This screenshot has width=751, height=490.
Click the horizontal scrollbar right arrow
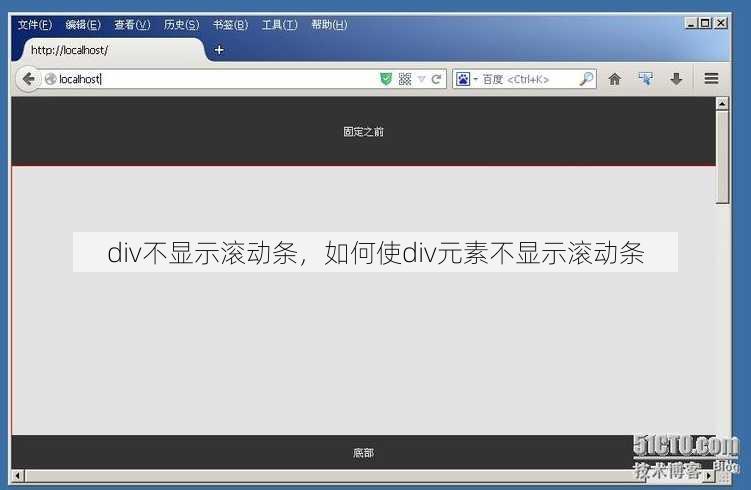709,476
